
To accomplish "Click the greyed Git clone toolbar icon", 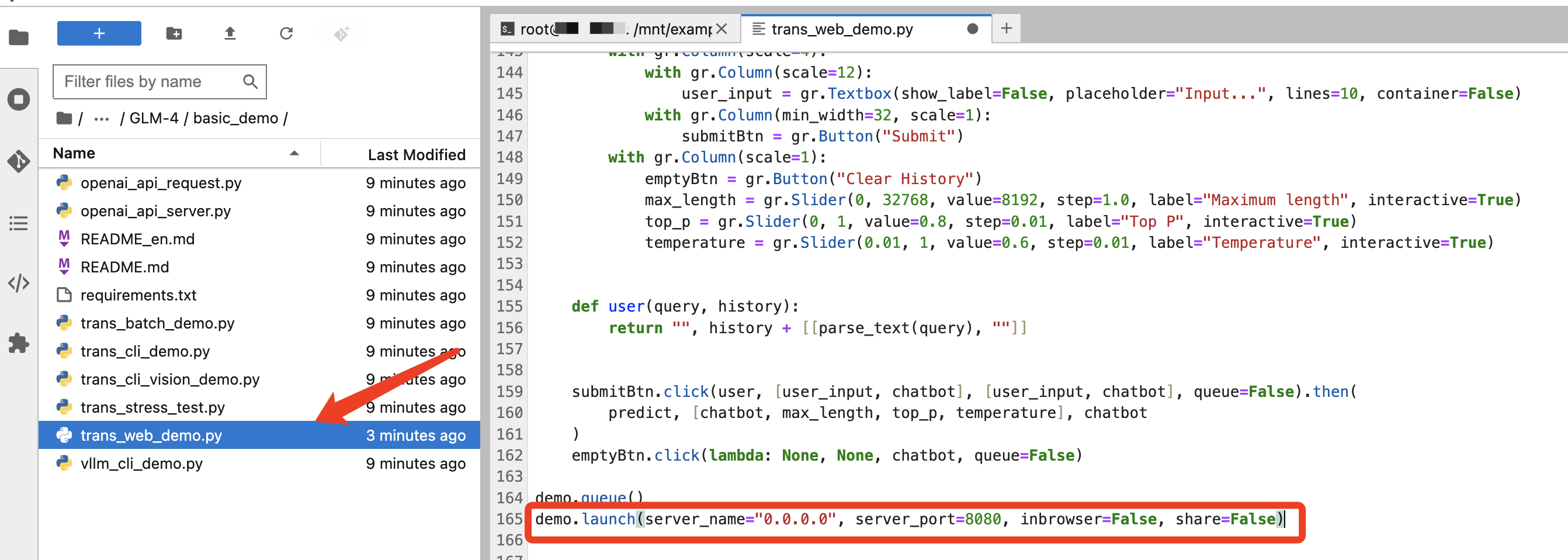I will coord(342,33).
